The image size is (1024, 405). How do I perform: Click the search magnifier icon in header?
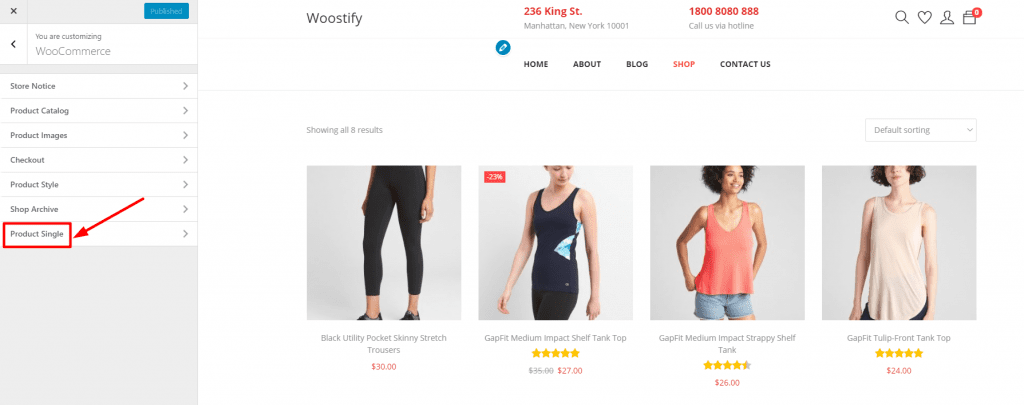coord(901,18)
